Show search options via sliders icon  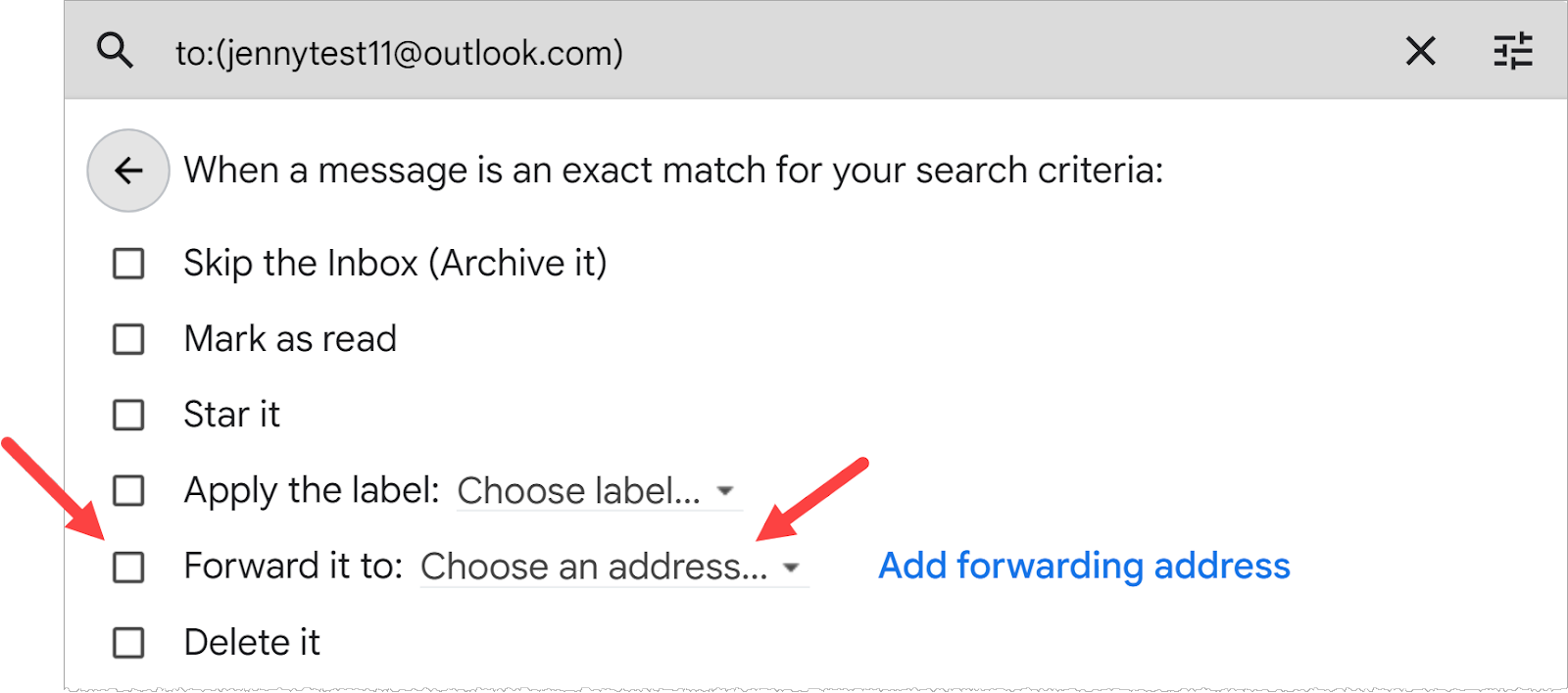click(1512, 51)
